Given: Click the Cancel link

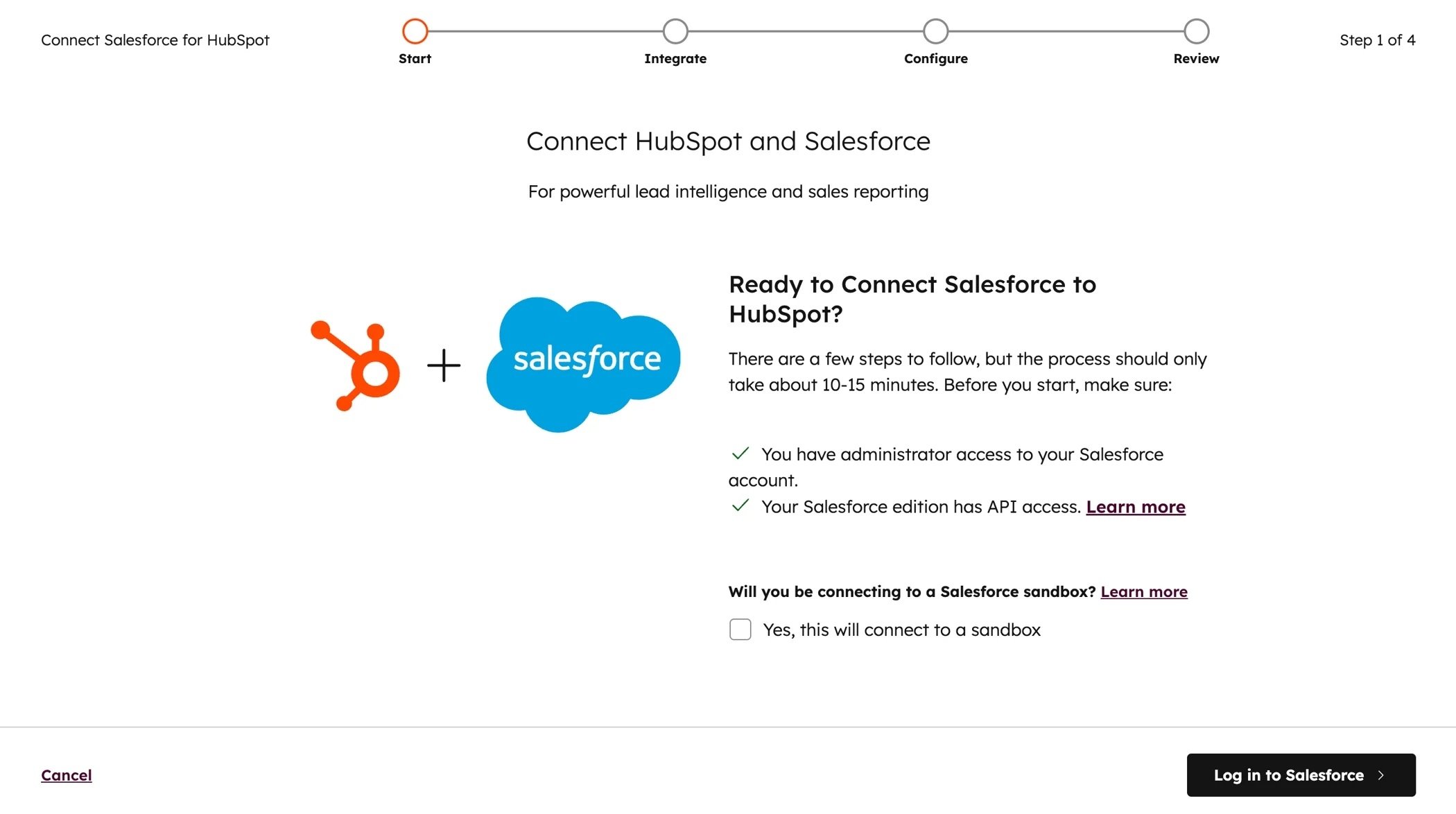Looking at the screenshot, I should click(x=66, y=774).
